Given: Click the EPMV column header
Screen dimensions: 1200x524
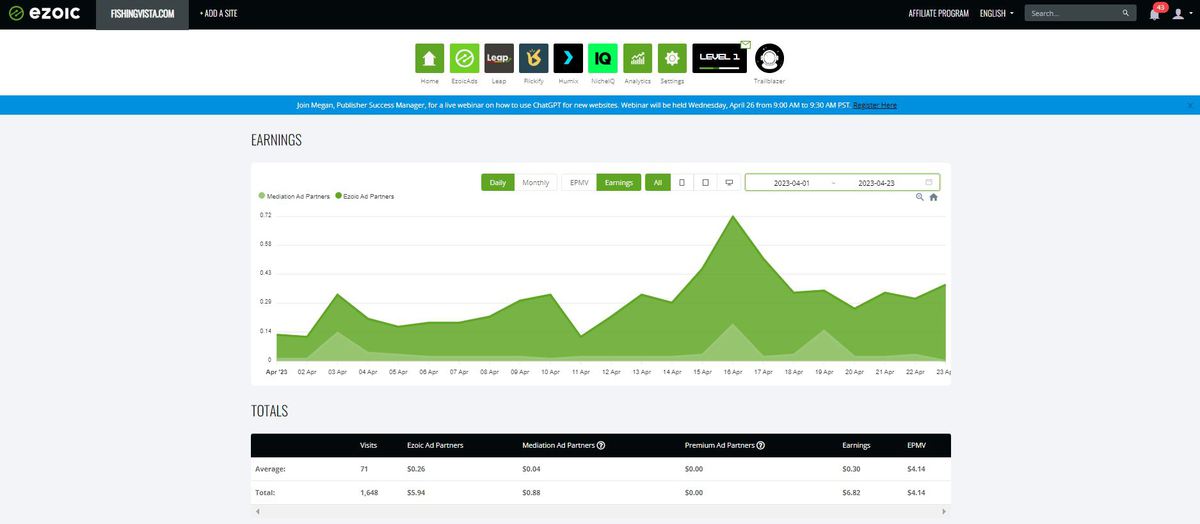Looking at the screenshot, I should [916, 446].
